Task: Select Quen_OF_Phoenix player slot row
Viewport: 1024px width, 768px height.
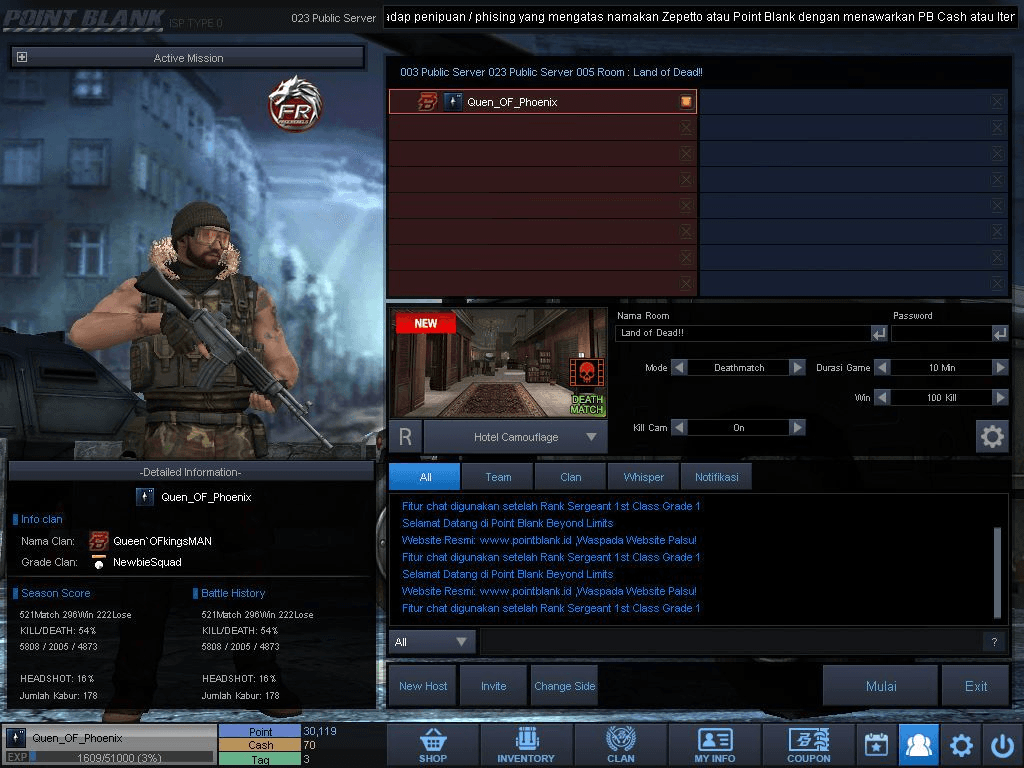Action: point(543,102)
